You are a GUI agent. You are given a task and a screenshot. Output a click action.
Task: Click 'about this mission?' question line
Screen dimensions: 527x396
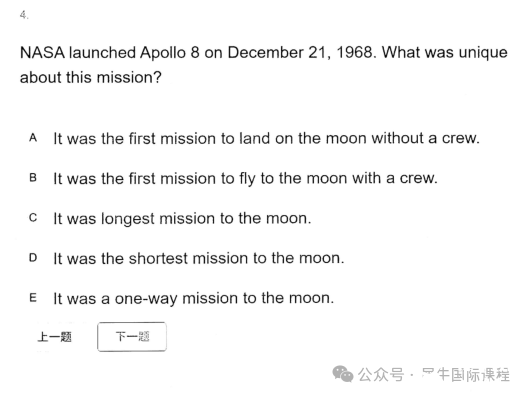[91, 78]
